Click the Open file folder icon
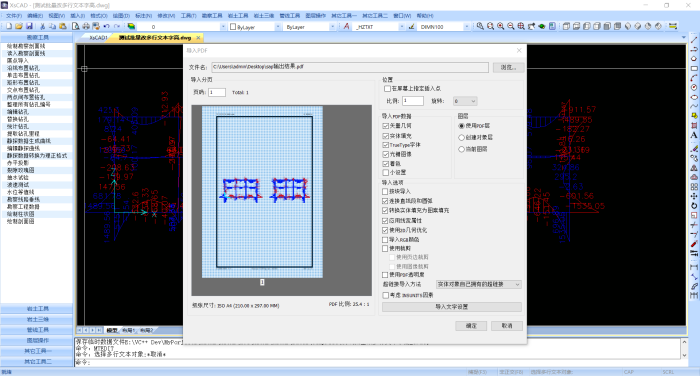The height and width of the screenshot is (376, 700). click(19, 27)
